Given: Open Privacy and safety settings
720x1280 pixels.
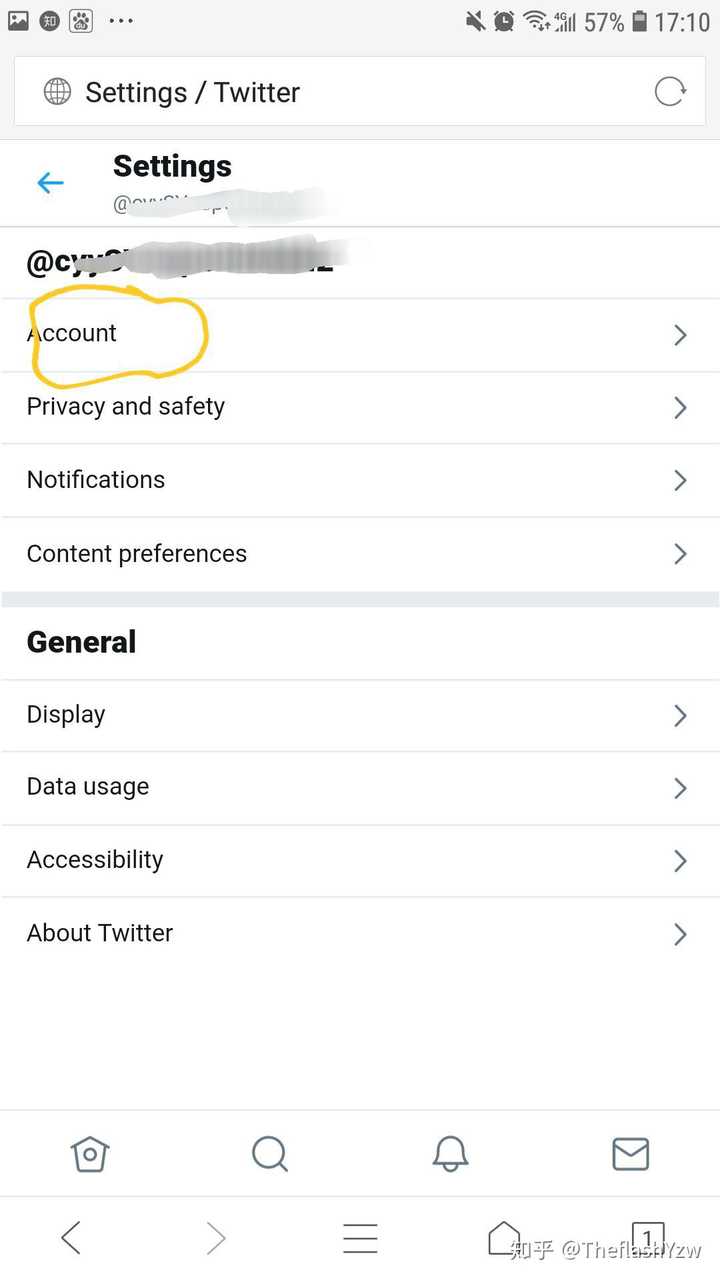Looking at the screenshot, I should click(126, 407).
